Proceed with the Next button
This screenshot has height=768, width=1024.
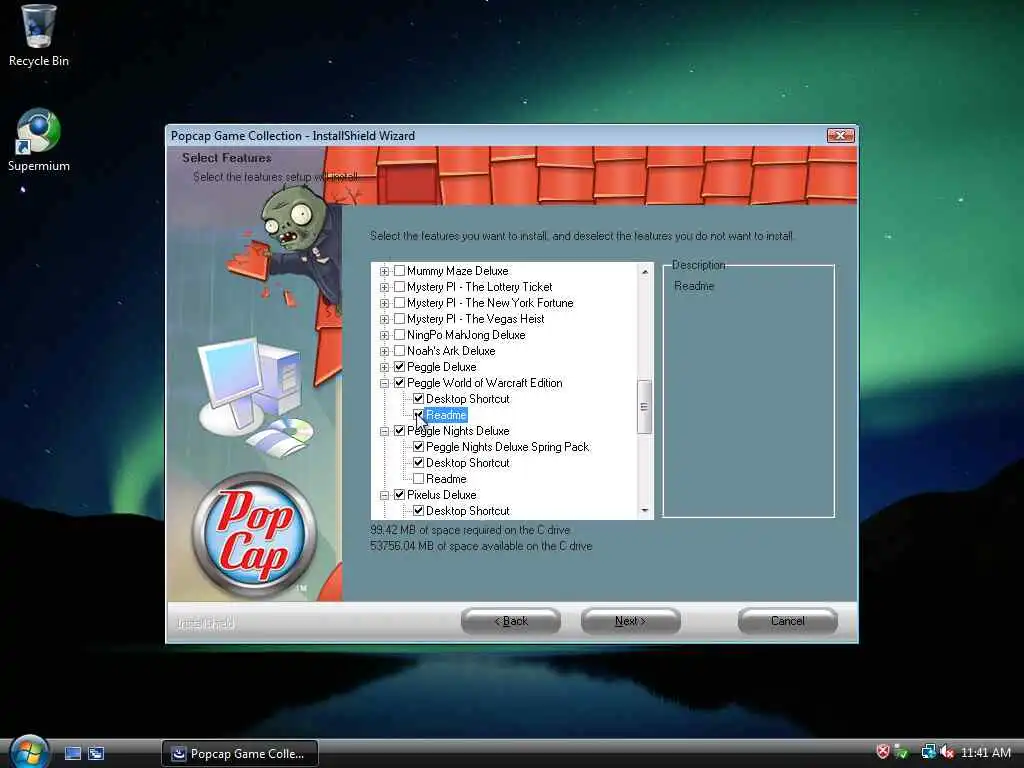pyautogui.click(x=630, y=621)
